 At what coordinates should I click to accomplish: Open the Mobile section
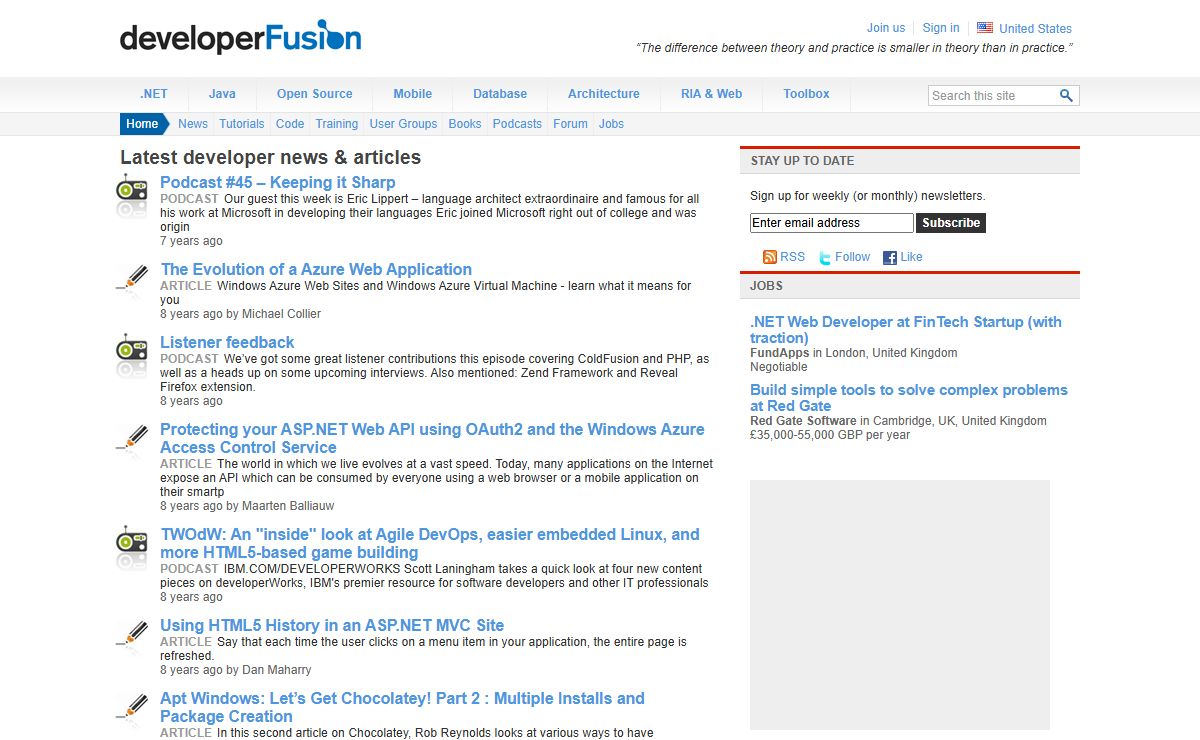pos(412,94)
